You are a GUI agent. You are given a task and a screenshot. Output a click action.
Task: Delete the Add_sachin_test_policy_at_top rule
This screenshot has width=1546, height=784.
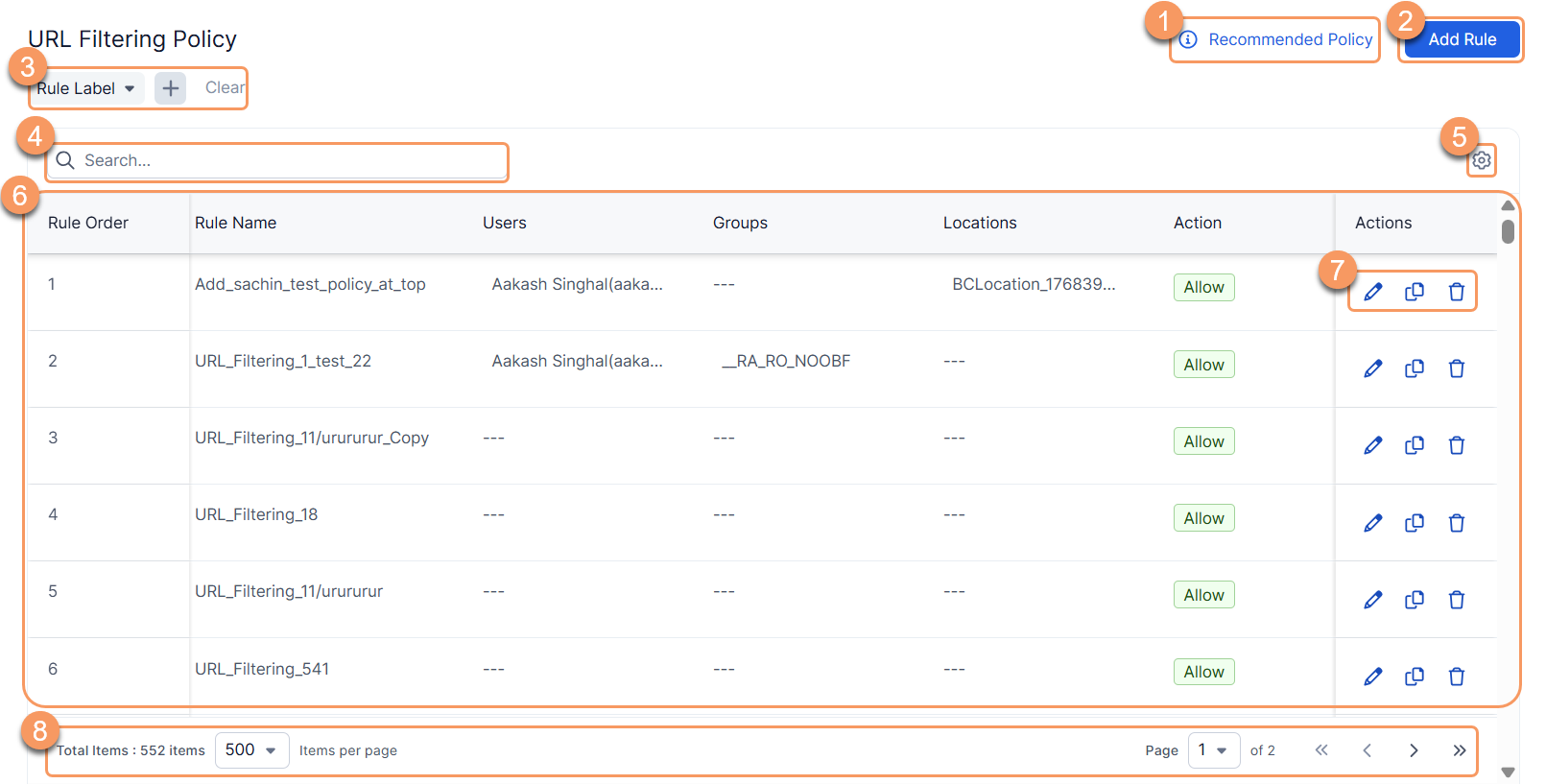[x=1457, y=292]
